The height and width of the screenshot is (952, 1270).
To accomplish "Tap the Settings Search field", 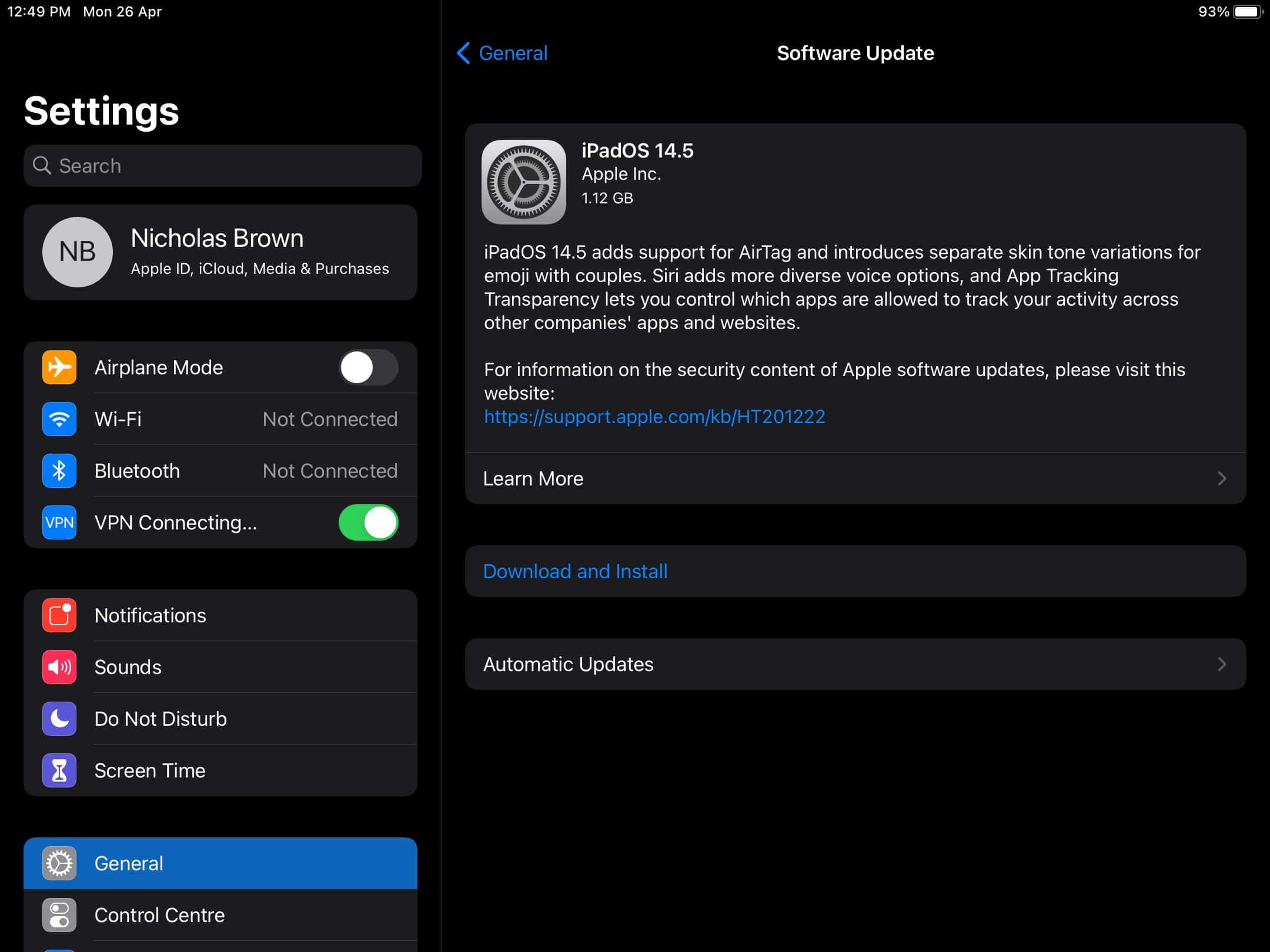I will pos(223,166).
